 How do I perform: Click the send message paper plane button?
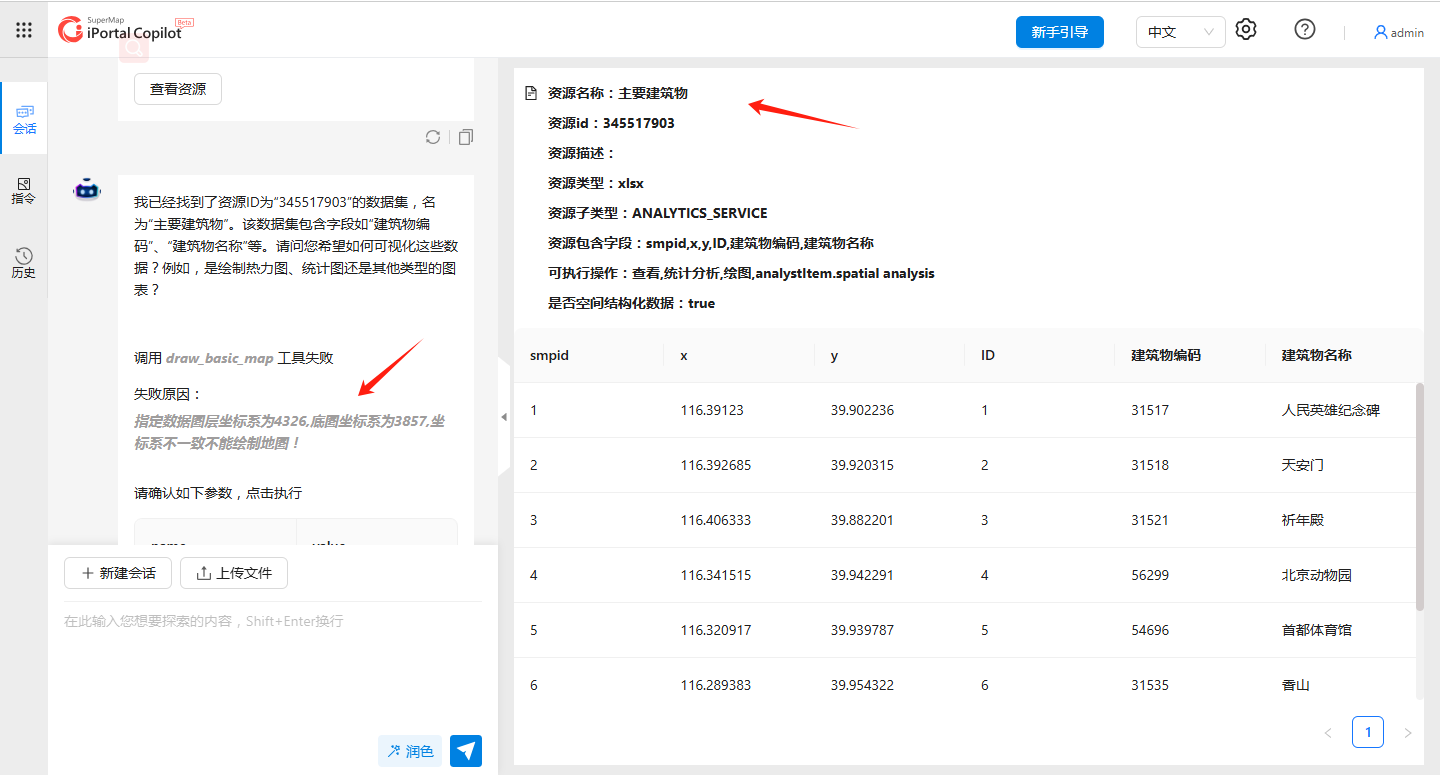pos(466,751)
